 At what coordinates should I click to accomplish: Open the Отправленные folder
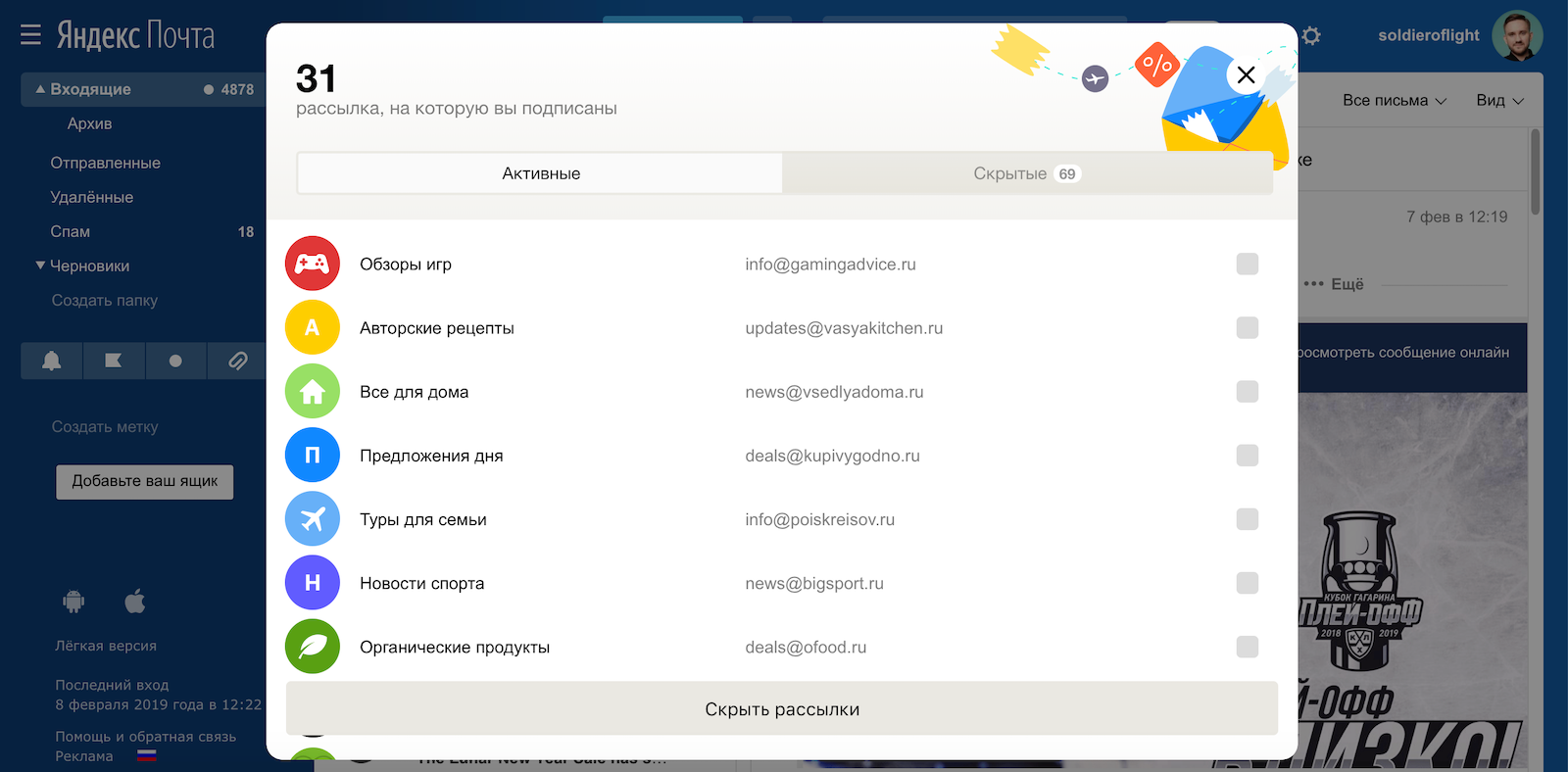point(105,163)
